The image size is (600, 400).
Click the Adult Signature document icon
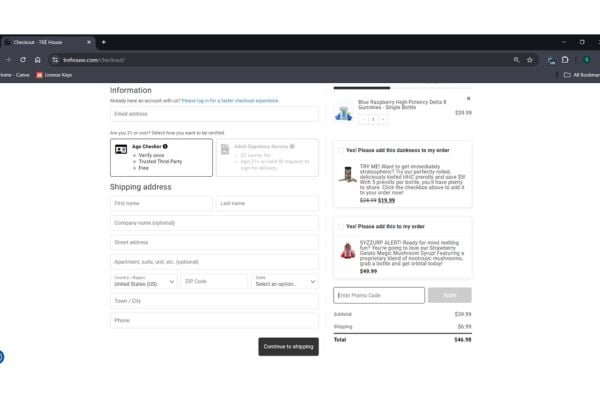click(x=225, y=149)
